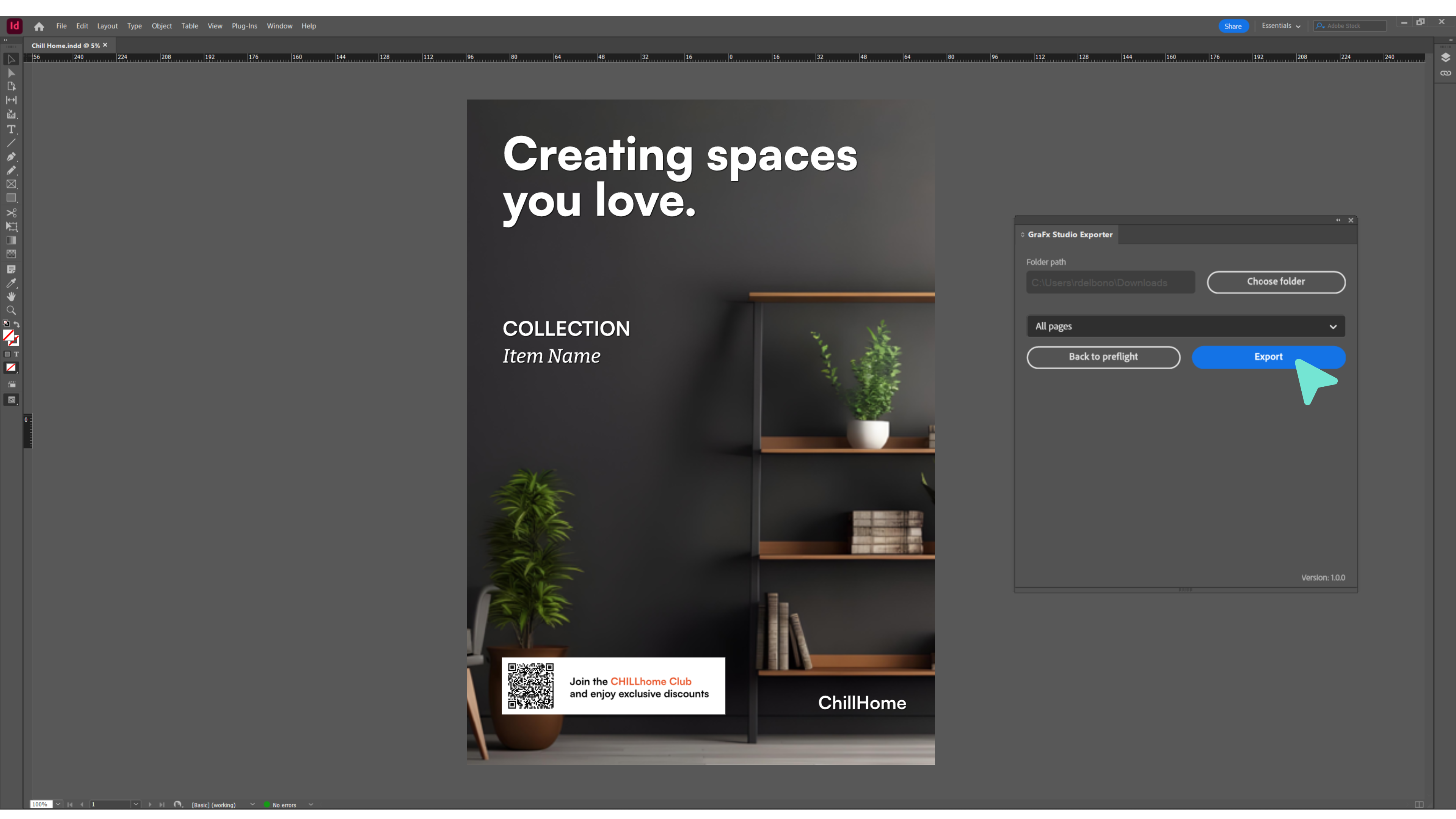Click the Folder path input field
This screenshot has width=1456, height=819.
1111,282
